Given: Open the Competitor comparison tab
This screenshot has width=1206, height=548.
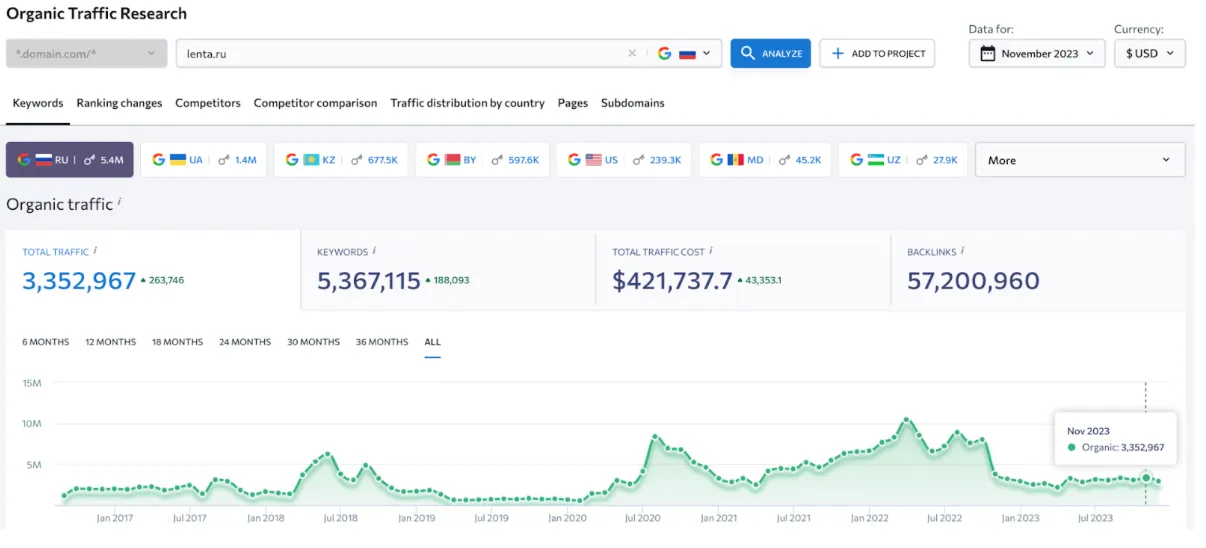Looking at the screenshot, I should point(315,103).
